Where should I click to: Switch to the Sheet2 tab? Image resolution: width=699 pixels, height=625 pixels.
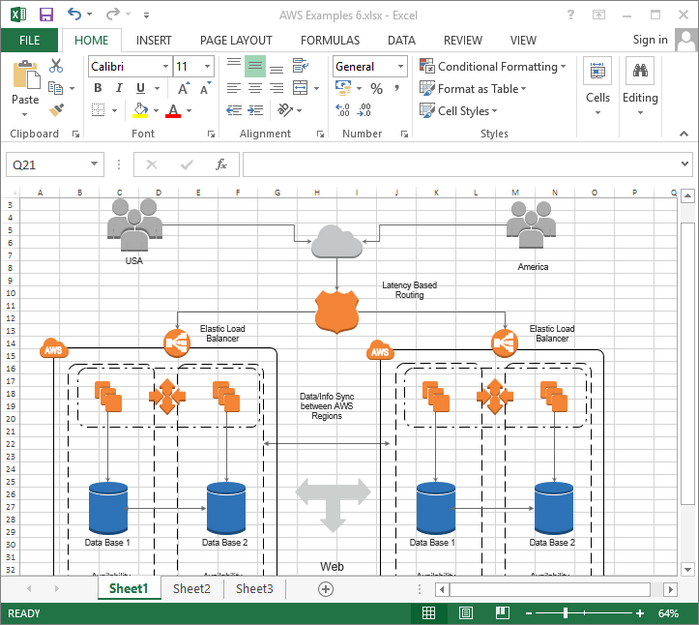191,589
